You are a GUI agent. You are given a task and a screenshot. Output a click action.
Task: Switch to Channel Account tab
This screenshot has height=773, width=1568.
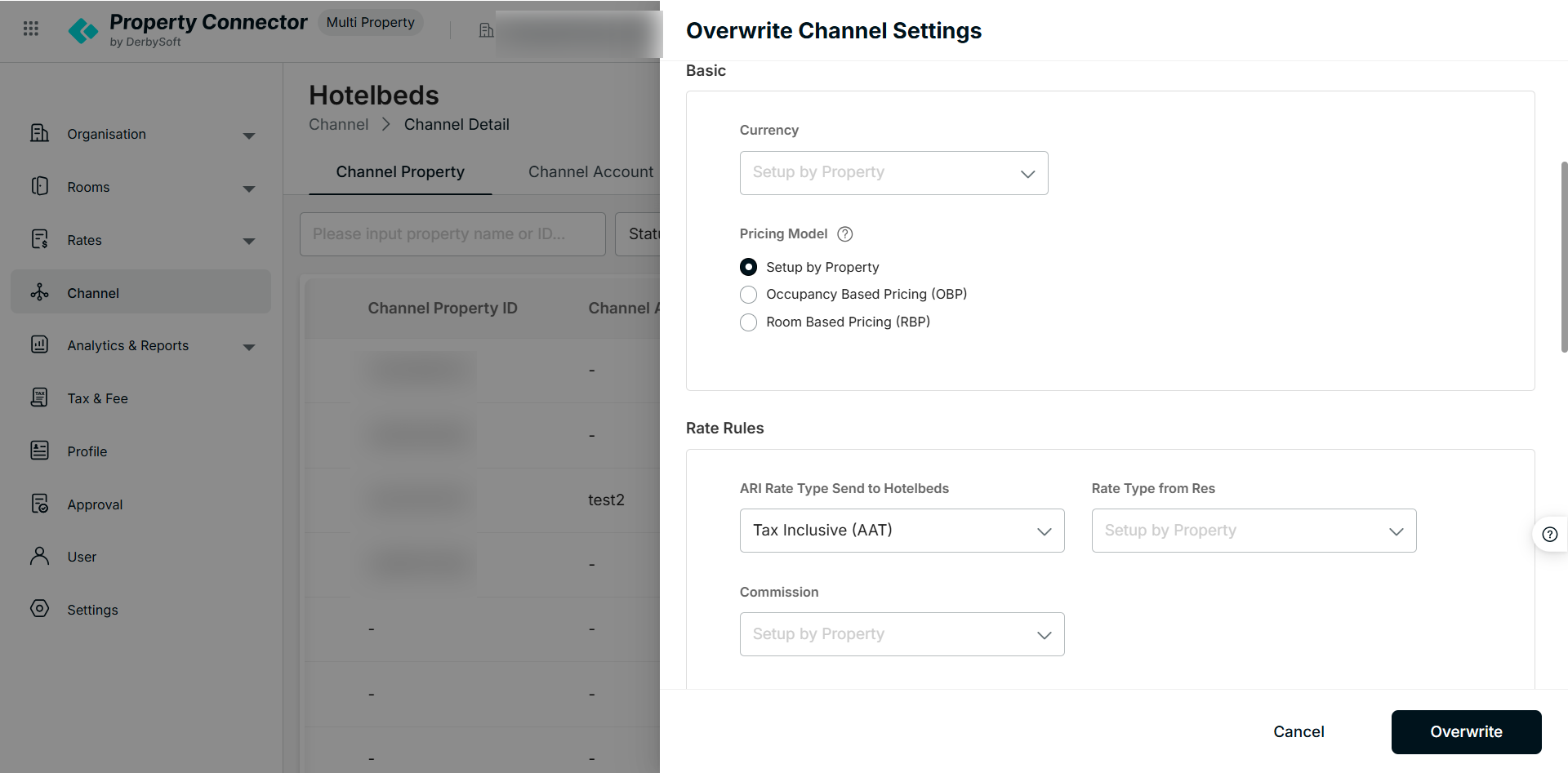590,172
